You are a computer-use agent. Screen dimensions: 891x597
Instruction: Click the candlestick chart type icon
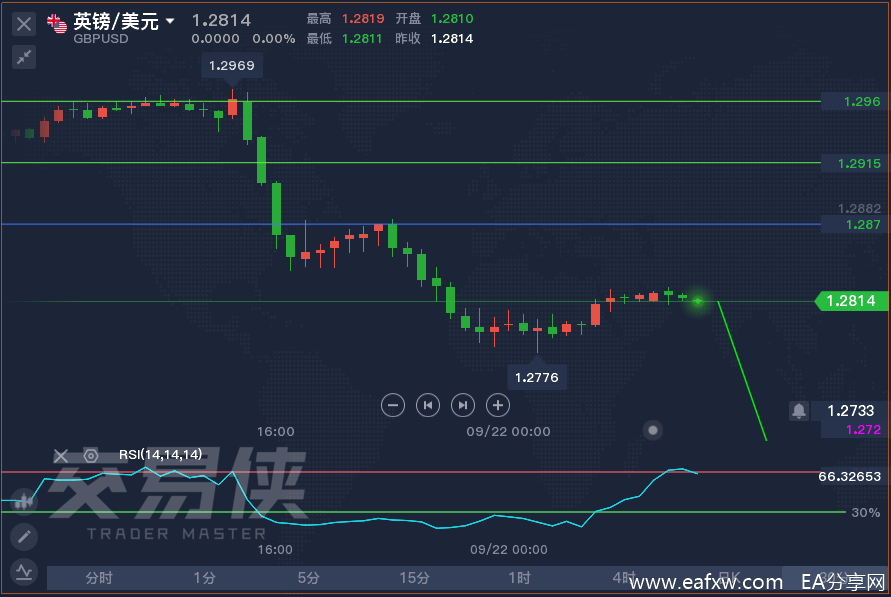24,501
